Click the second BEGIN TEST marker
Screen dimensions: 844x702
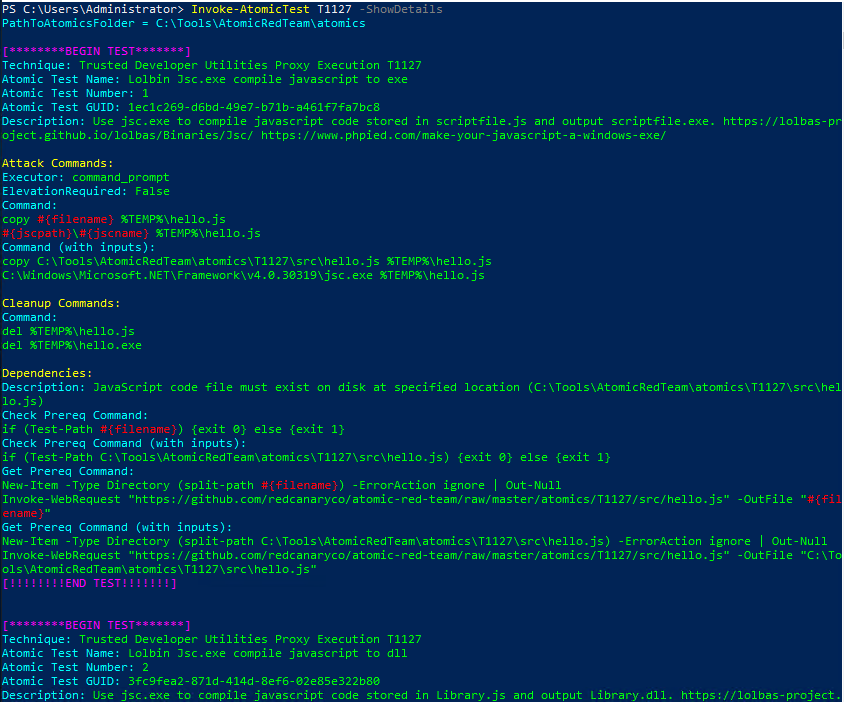coord(96,625)
